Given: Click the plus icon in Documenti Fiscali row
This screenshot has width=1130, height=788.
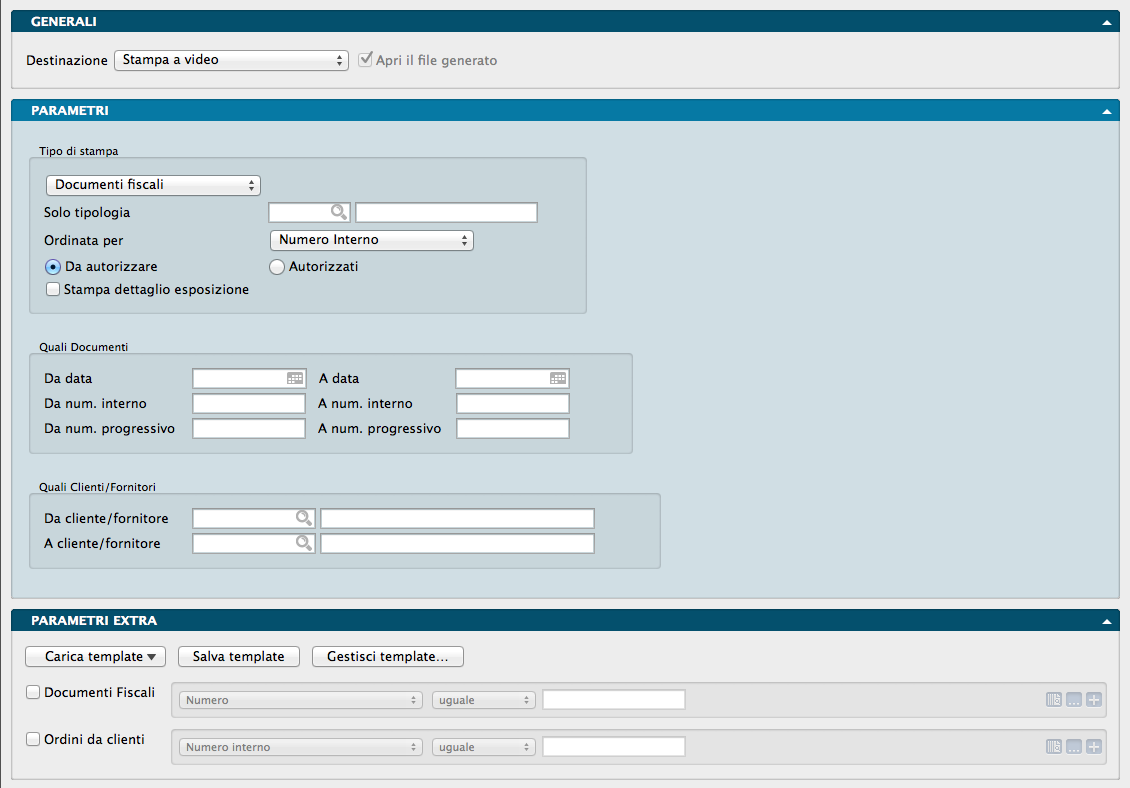Looking at the screenshot, I should (x=1093, y=700).
